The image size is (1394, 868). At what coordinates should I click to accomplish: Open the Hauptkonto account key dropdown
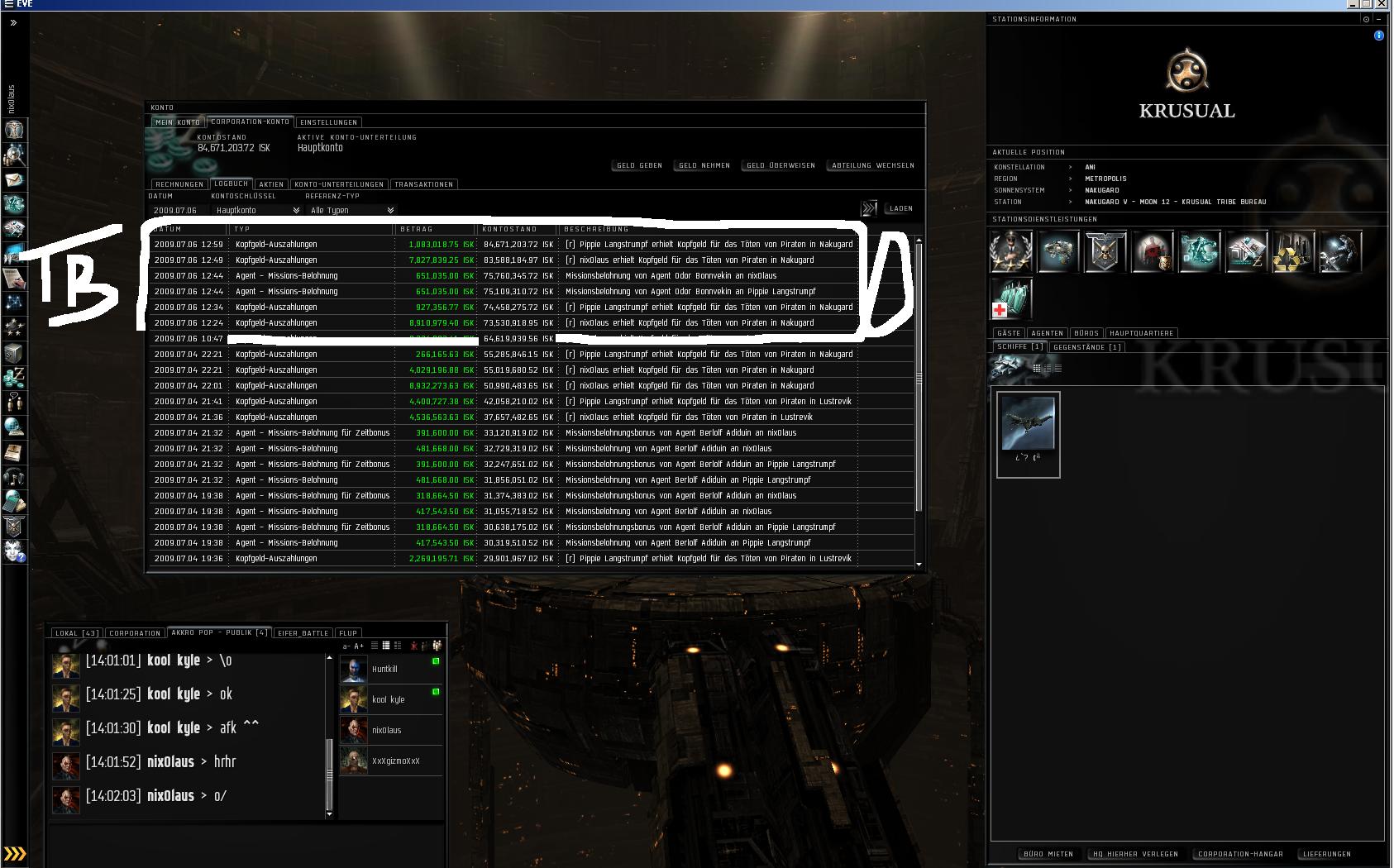coord(257,210)
